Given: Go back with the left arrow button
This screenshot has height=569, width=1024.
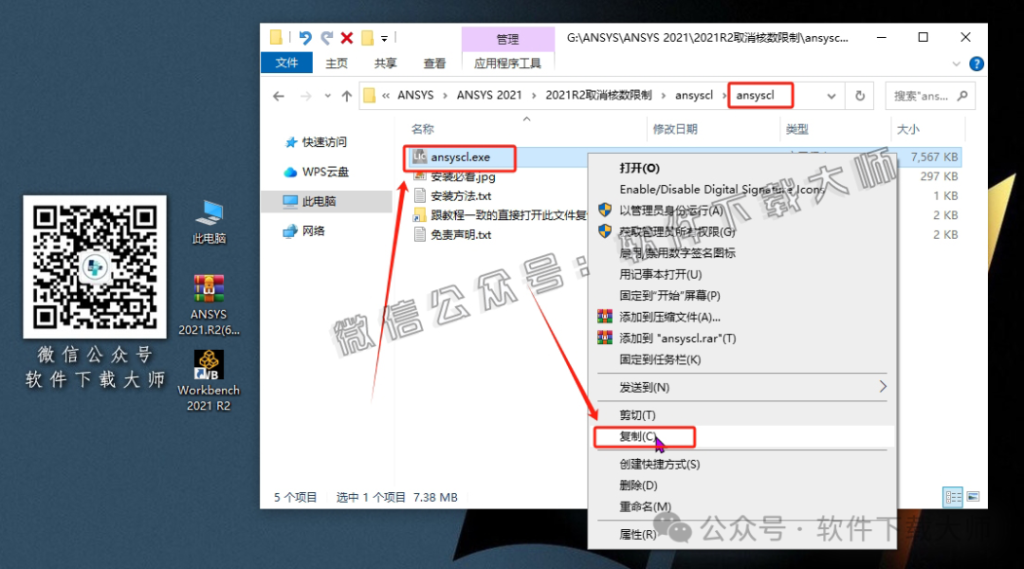Looking at the screenshot, I should pyautogui.click(x=279, y=96).
